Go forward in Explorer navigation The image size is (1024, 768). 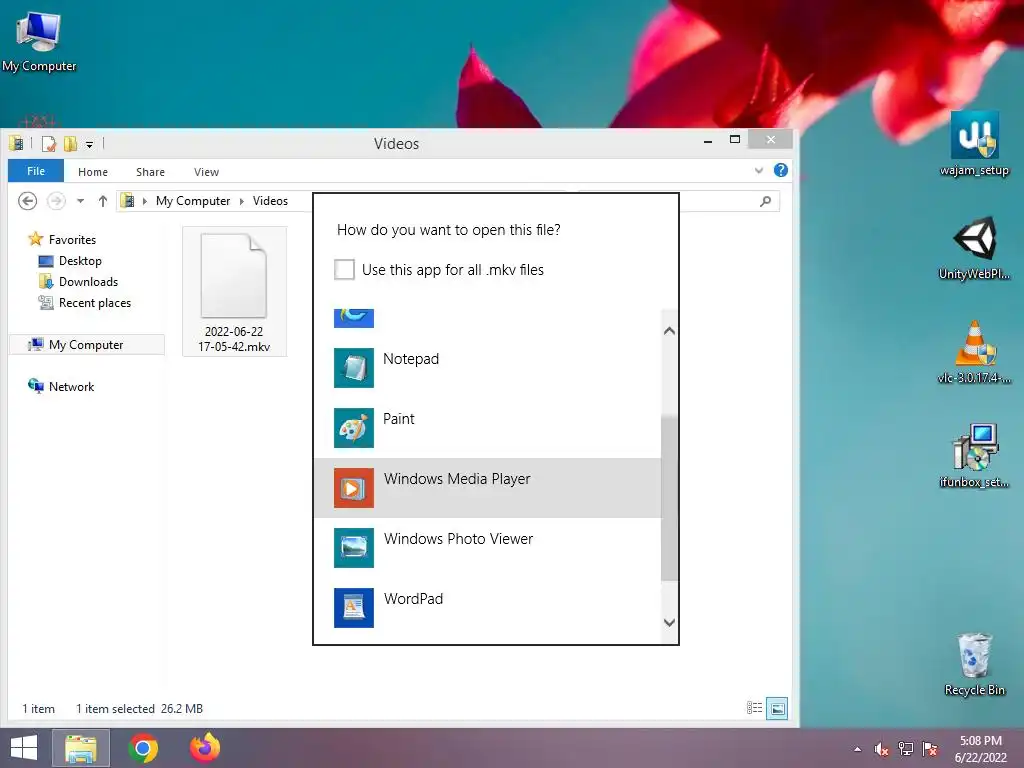pos(56,200)
